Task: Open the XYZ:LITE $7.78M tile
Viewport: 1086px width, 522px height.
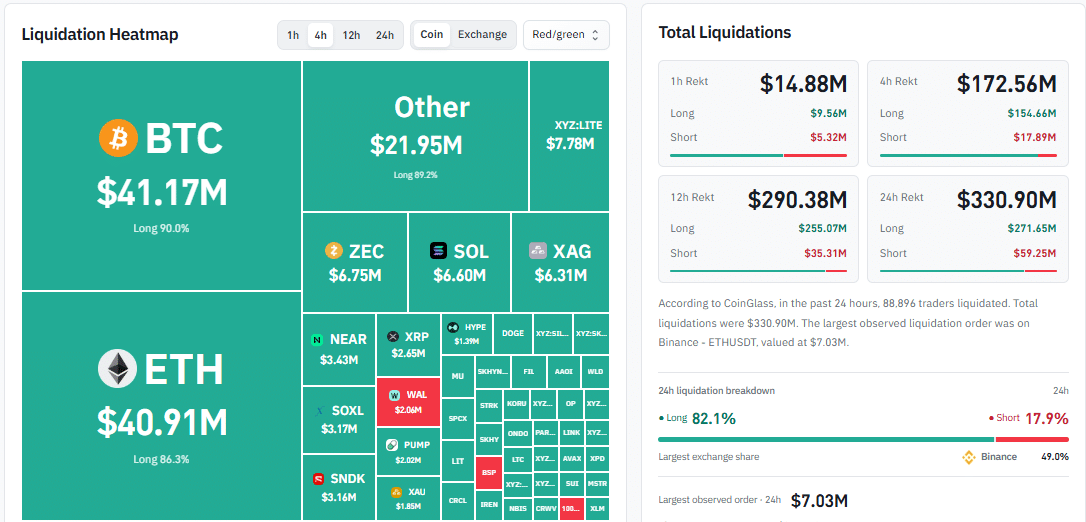Action: click(569, 136)
